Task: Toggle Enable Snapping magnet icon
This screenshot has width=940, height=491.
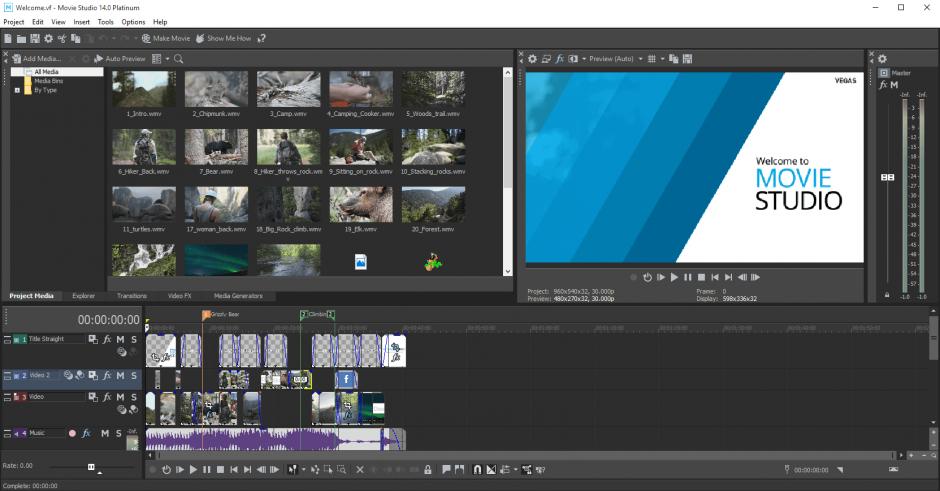Action: 477,470
